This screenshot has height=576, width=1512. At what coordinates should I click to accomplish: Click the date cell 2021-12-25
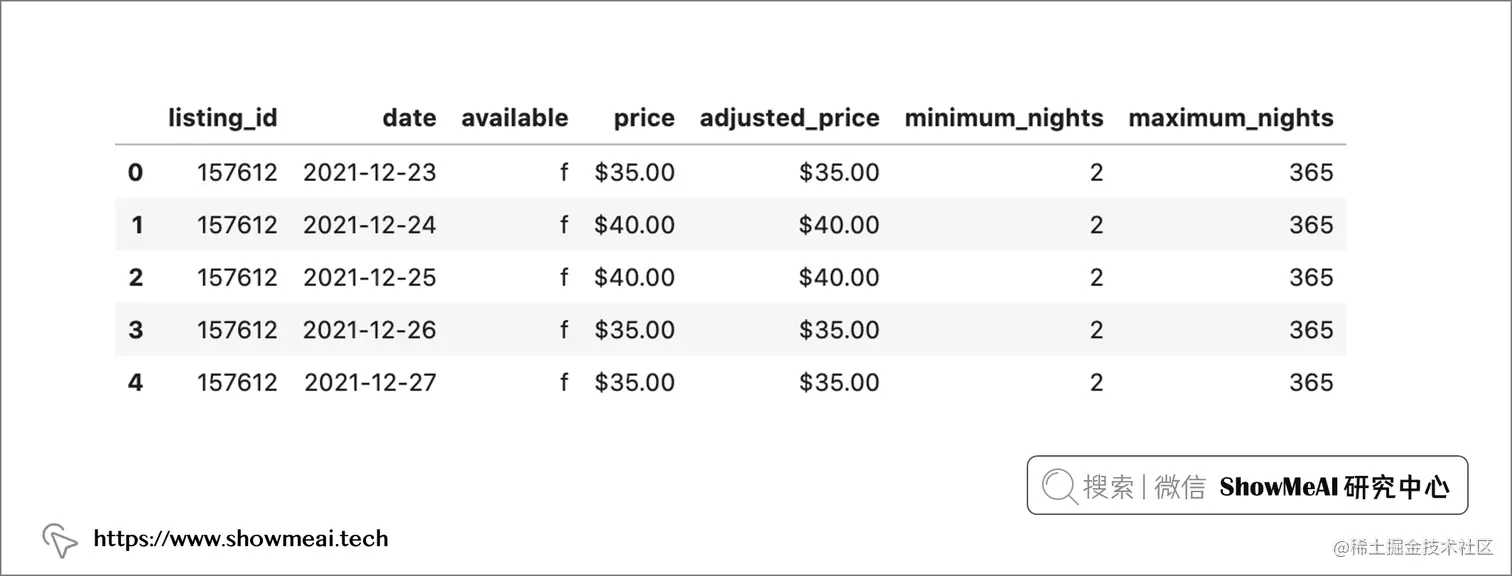(x=370, y=277)
